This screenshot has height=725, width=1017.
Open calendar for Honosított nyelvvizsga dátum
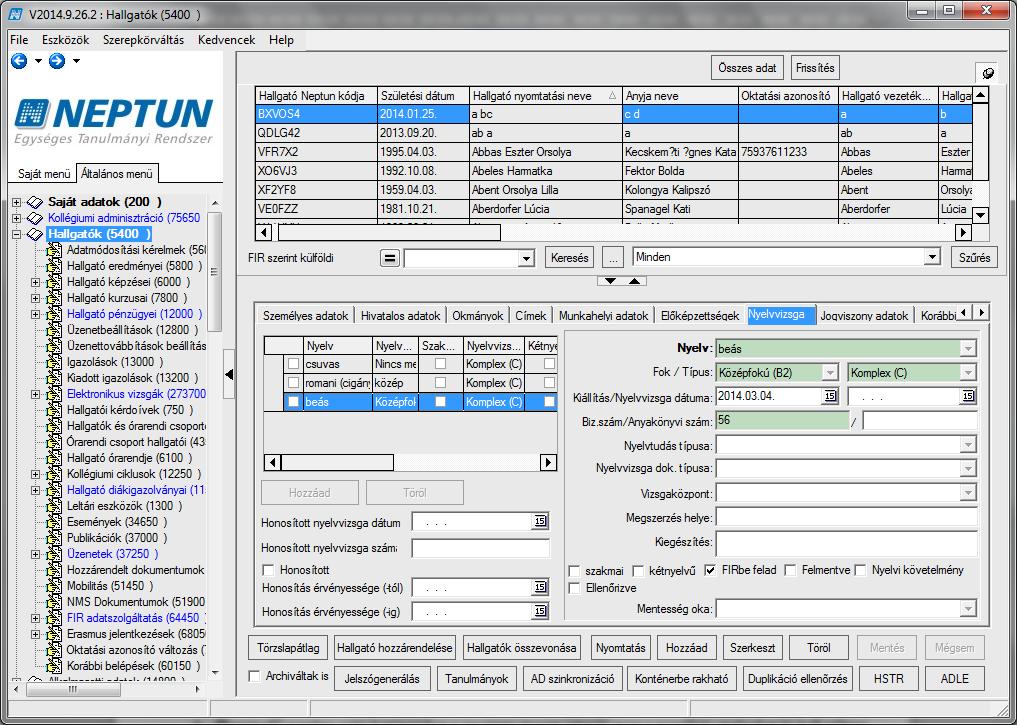[x=540, y=521]
